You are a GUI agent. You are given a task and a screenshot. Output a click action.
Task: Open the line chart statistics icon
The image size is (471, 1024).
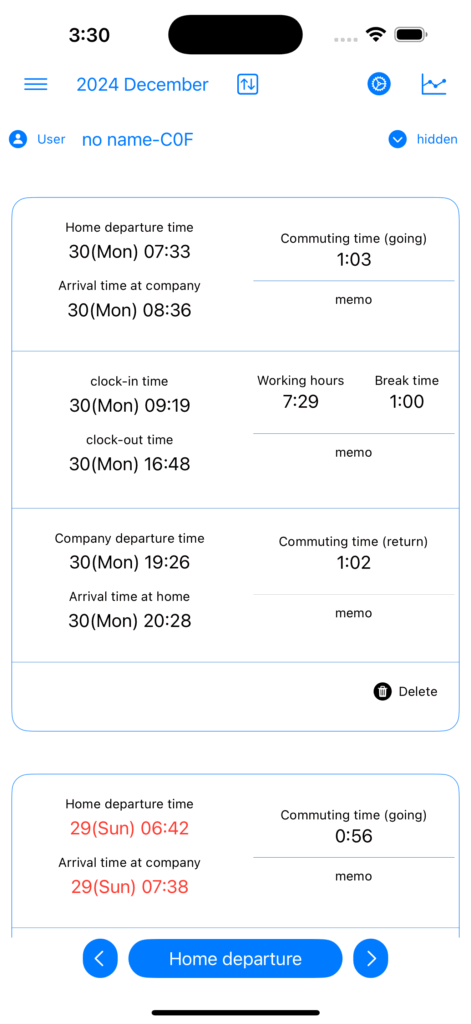[434, 84]
